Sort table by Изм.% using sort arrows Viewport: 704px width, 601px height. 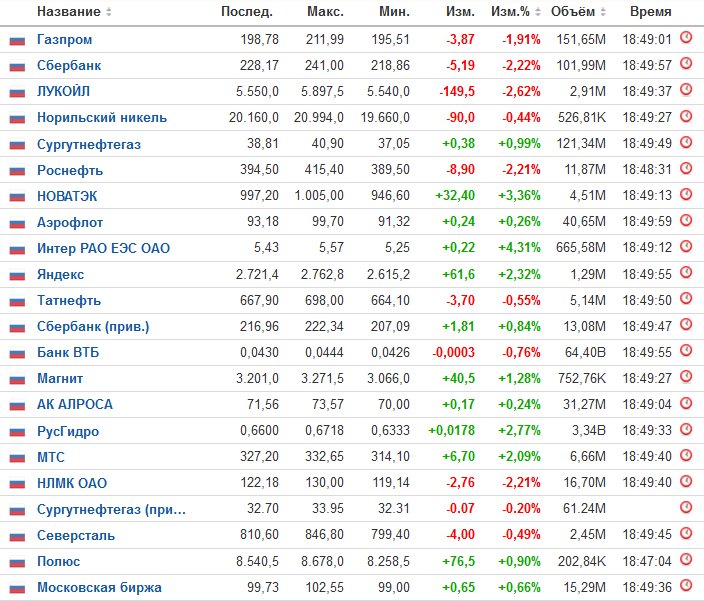[538, 12]
